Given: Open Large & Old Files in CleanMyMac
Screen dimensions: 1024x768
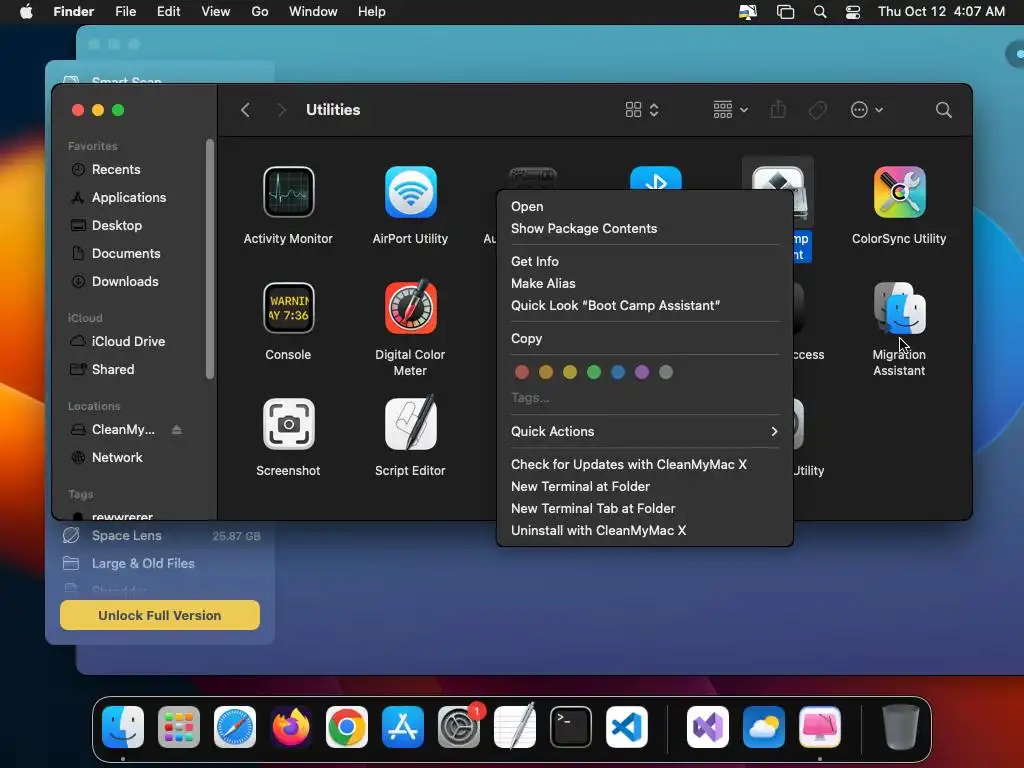Looking at the screenshot, I should coord(161,563).
